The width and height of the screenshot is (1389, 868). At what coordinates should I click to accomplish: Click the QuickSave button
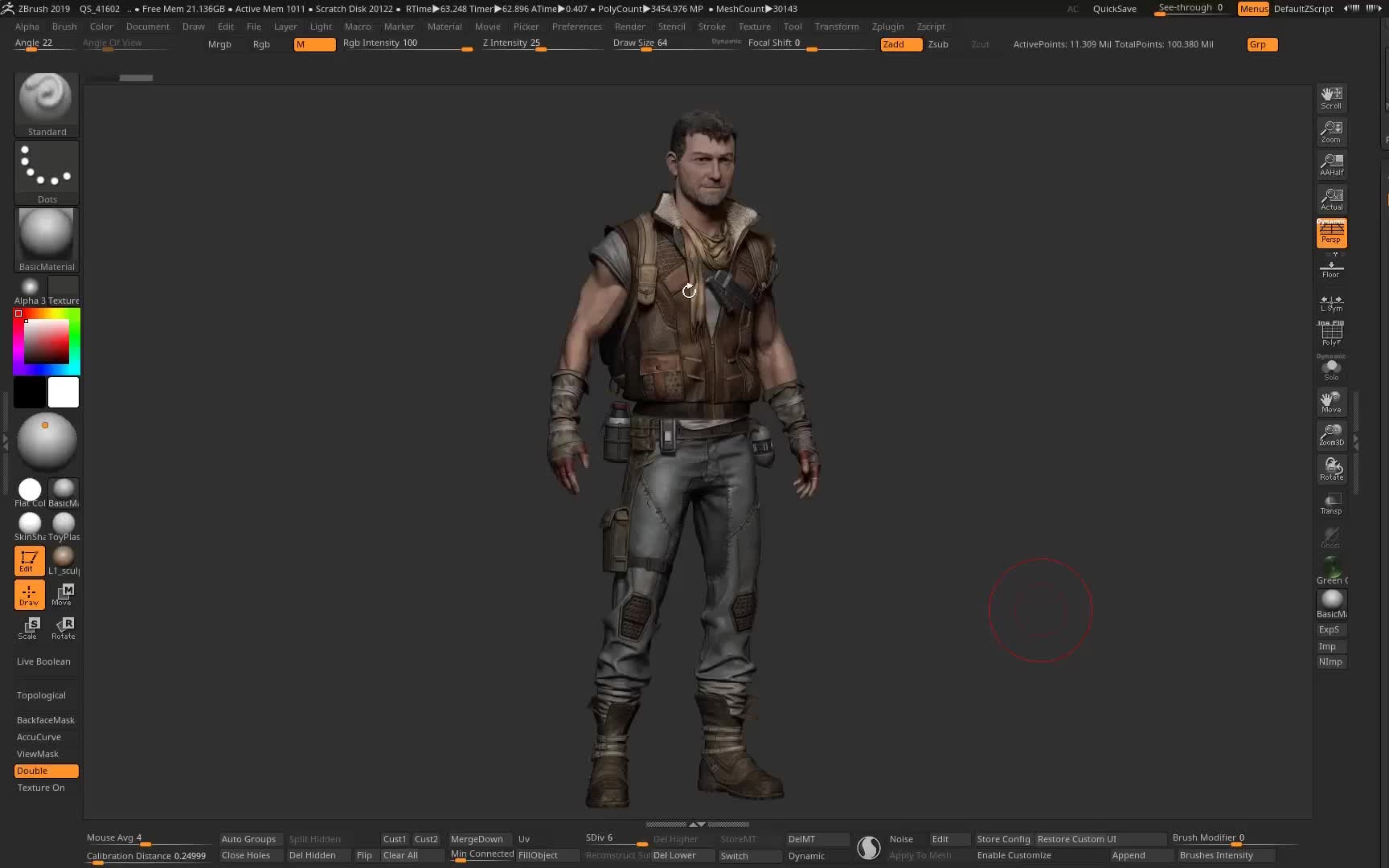click(1114, 9)
